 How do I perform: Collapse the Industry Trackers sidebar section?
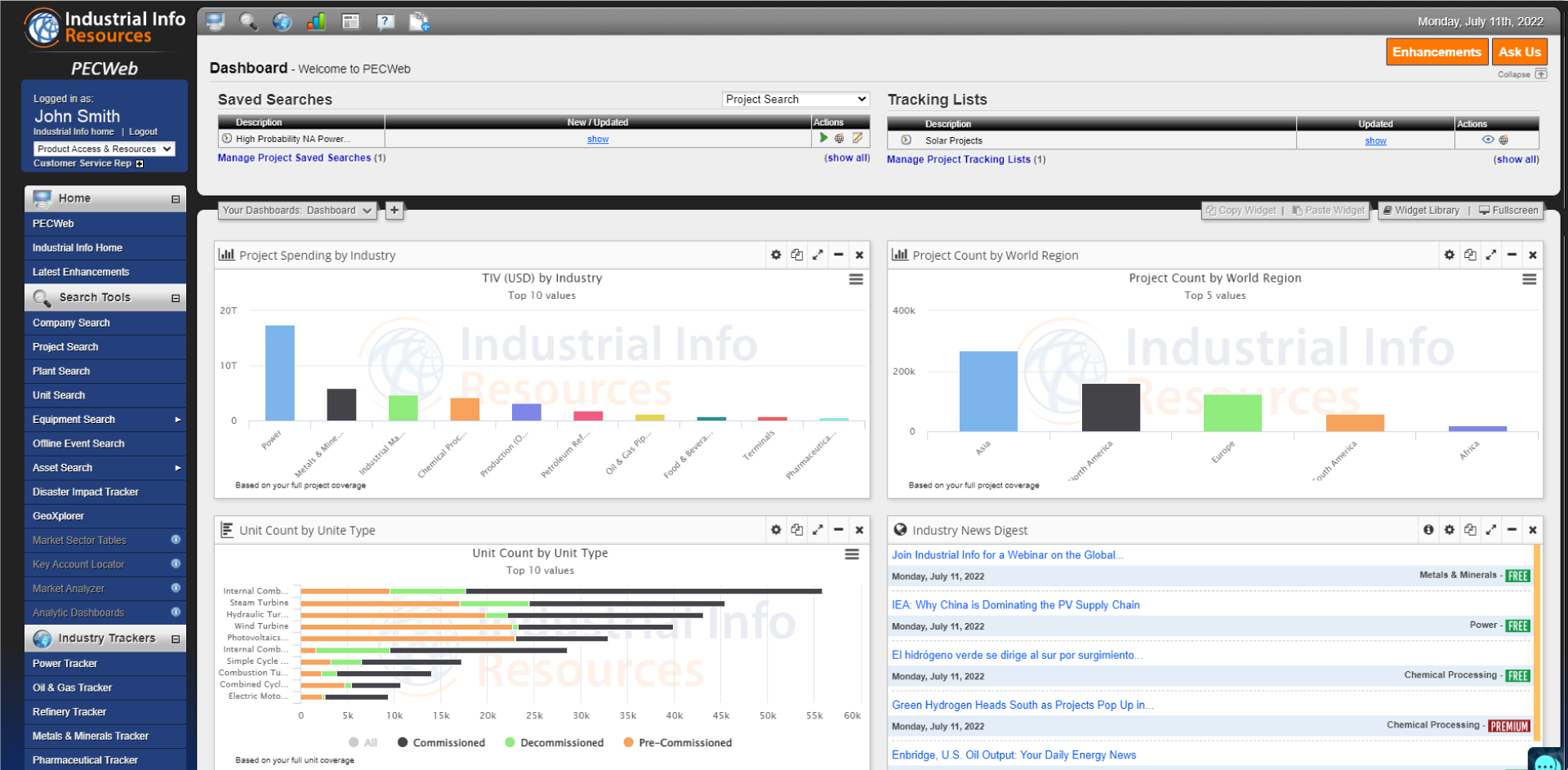point(176,639)
